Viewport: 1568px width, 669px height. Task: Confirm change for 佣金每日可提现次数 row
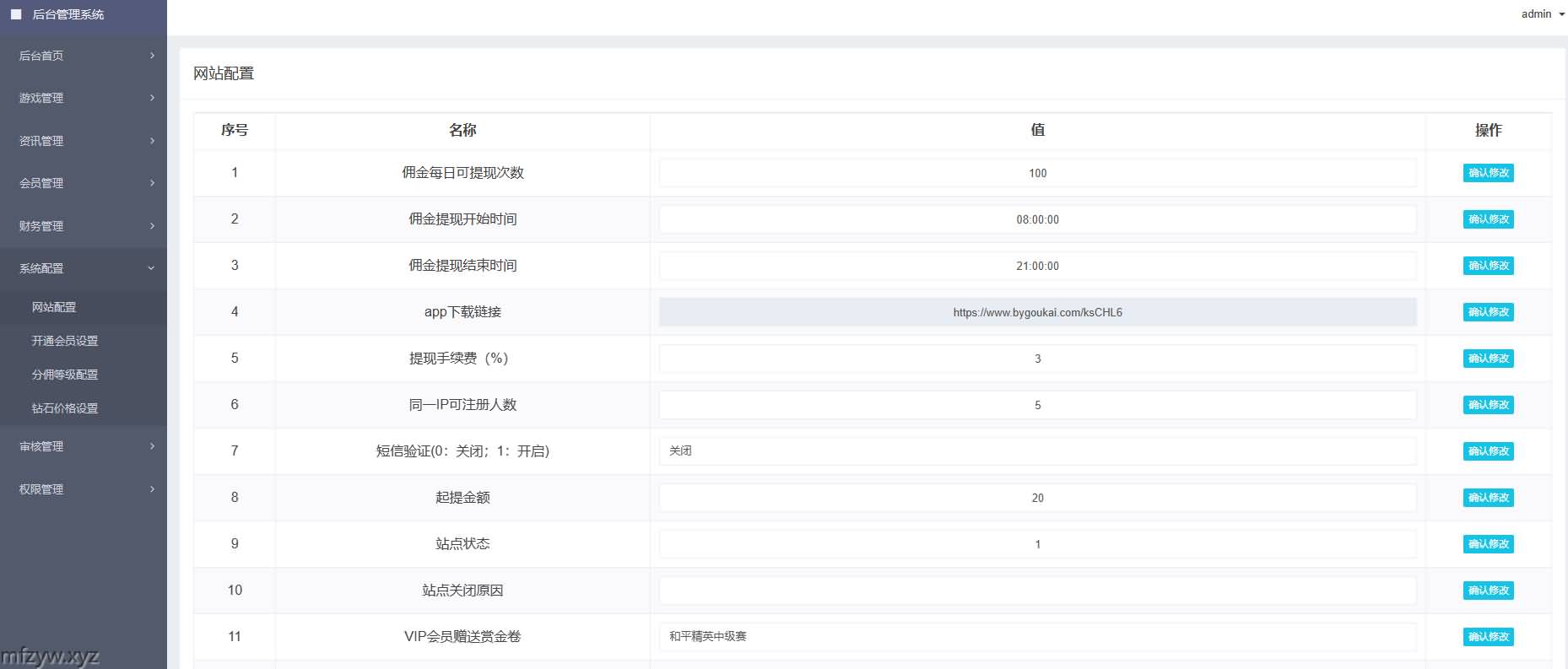[1488, 173]
